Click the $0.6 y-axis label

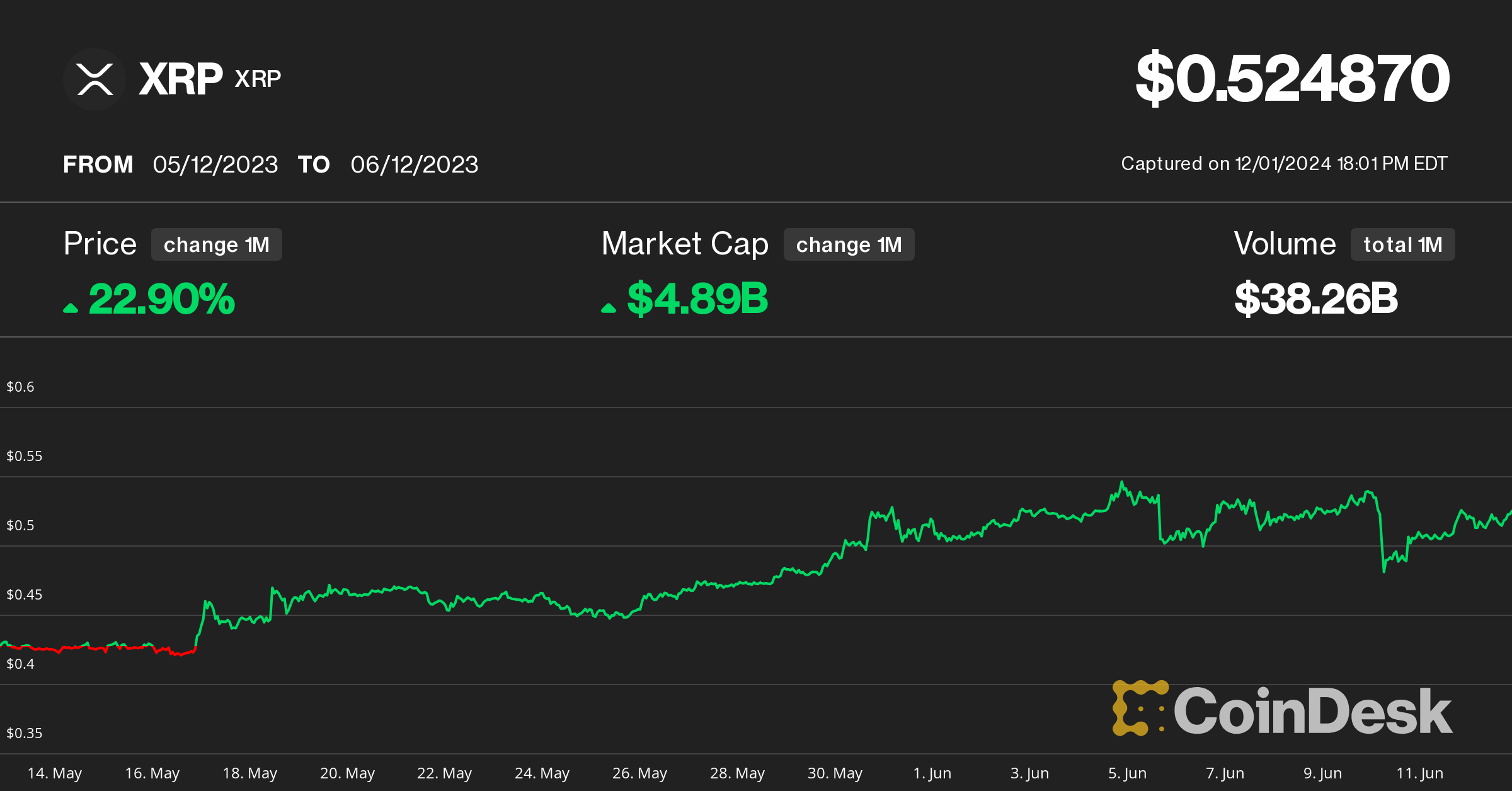click(20, 387)
